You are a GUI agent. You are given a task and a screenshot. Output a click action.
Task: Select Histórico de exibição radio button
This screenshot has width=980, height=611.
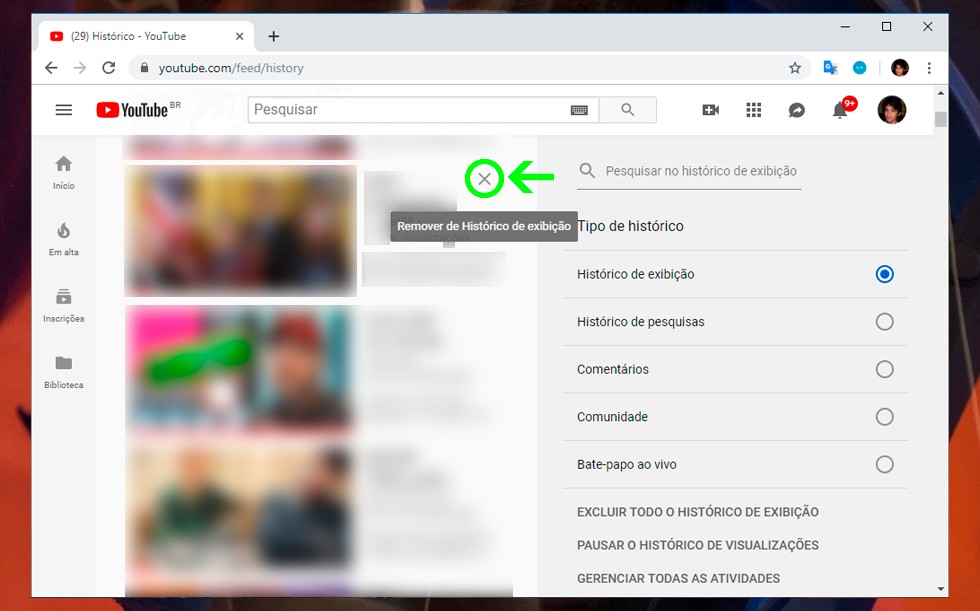pyautogui.click(x=884, y=274)
